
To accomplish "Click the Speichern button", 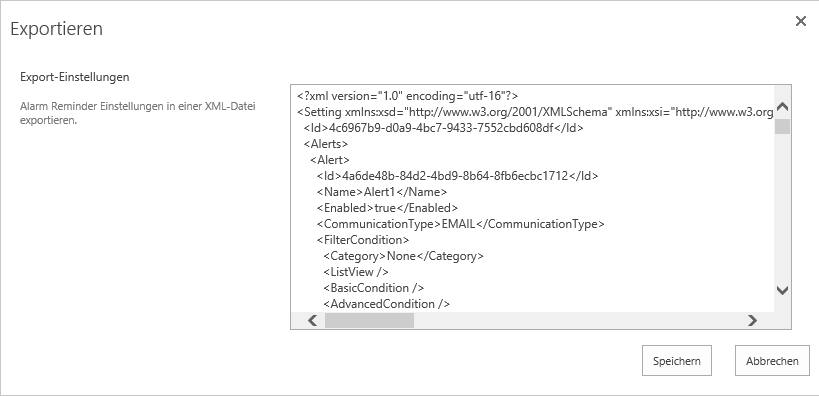I will coord(676,360).
